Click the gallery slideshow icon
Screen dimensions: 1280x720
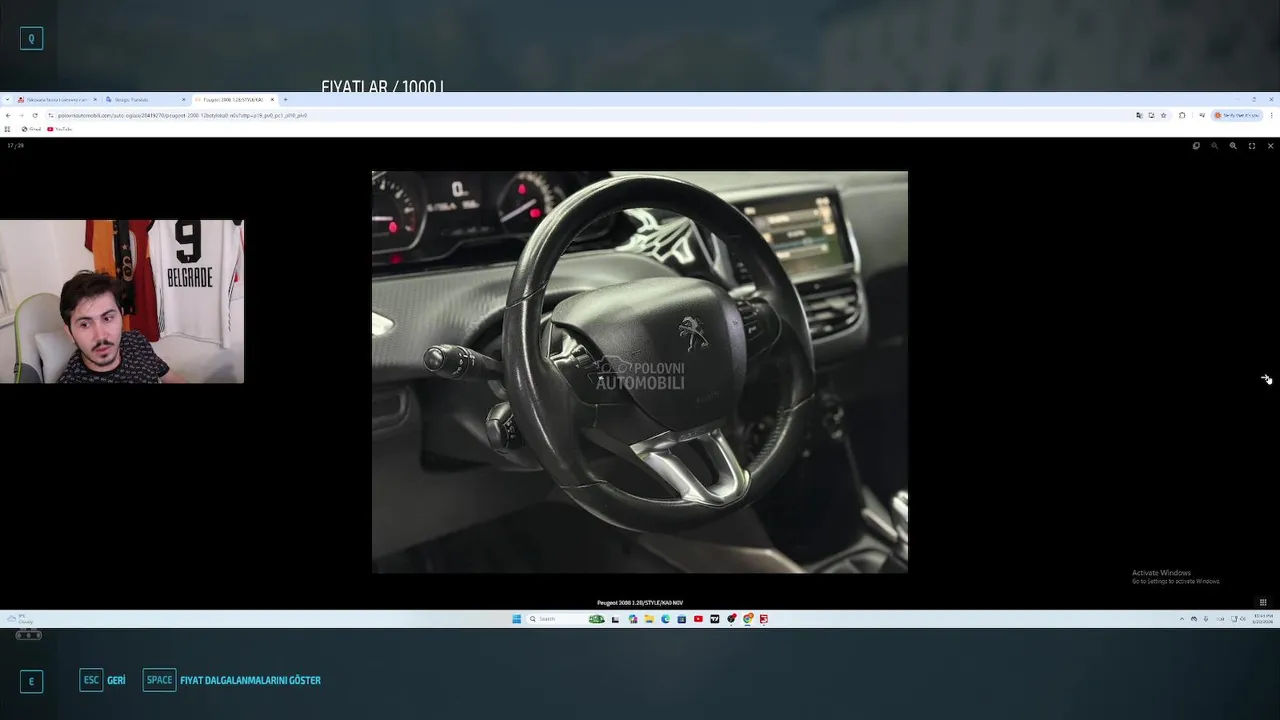click(x=1196, y=146)
